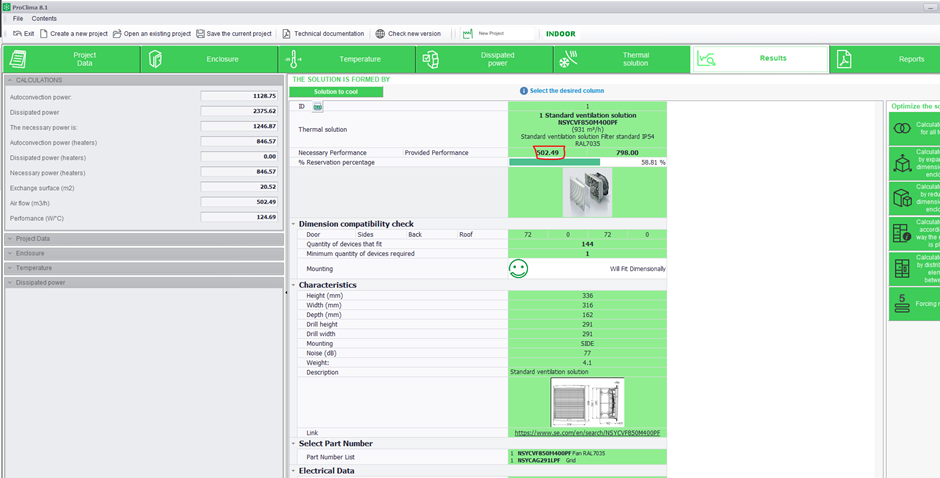The height and width of the screenshot is (478, 940).
Task: Click the Air flow value field
Action: (x=240, y=202)
